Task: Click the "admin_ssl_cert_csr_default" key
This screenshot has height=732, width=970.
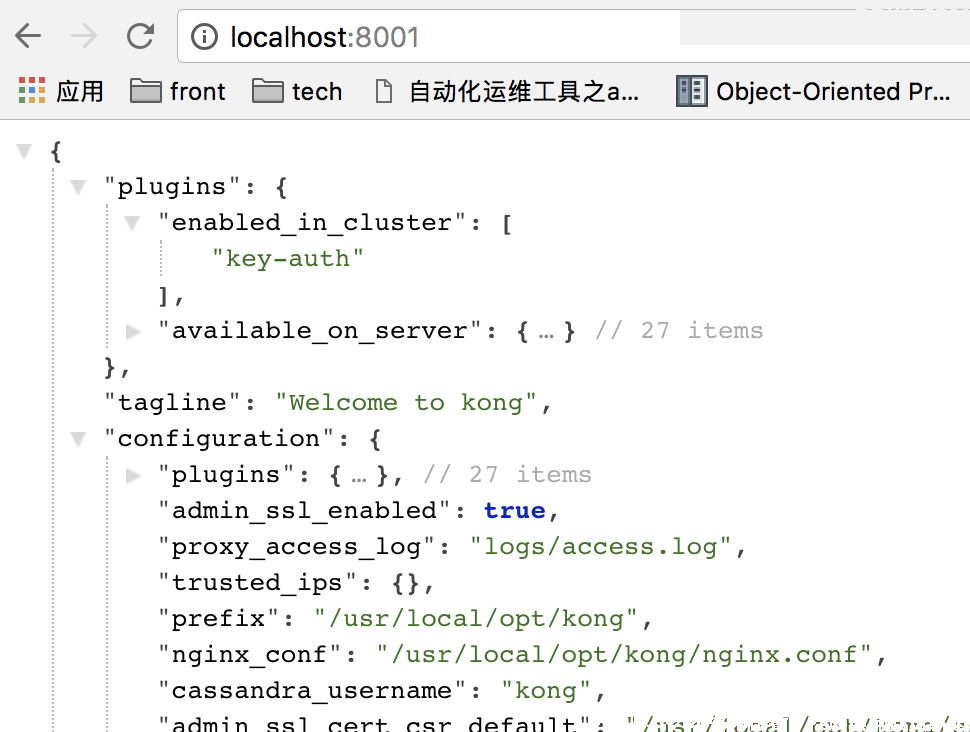Action: (x=374, y=724)
